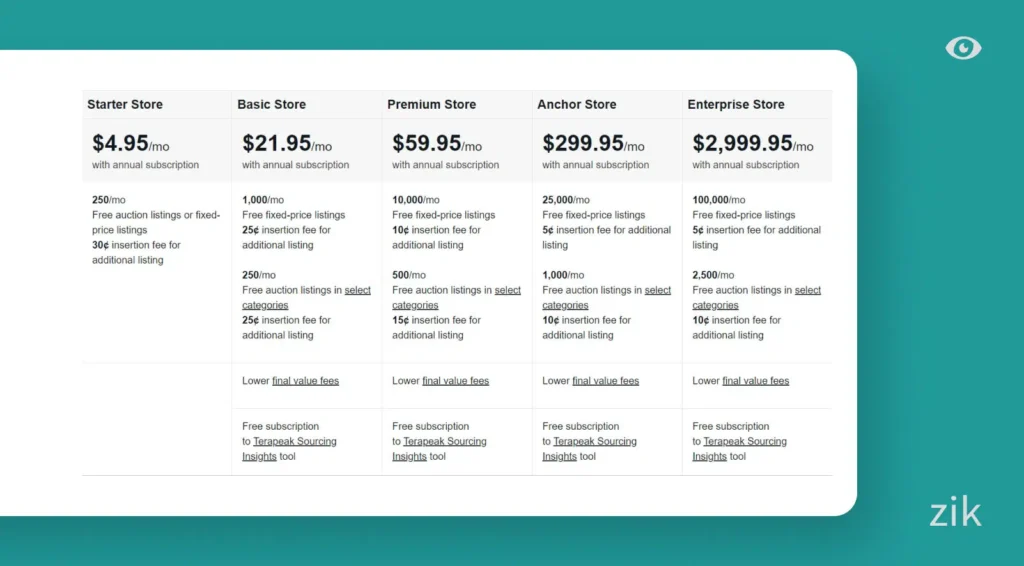Select the Enterprise Store column header
The image size is (1024, 566).
(736, 104)
